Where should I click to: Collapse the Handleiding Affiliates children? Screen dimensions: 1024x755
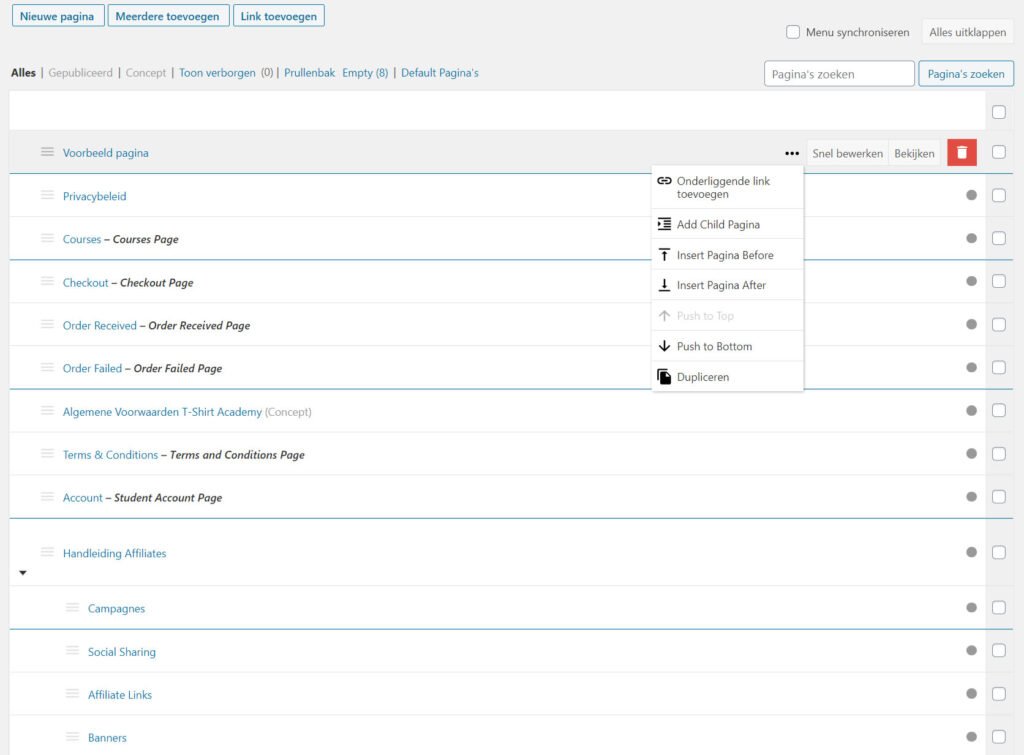pos(23,573)
